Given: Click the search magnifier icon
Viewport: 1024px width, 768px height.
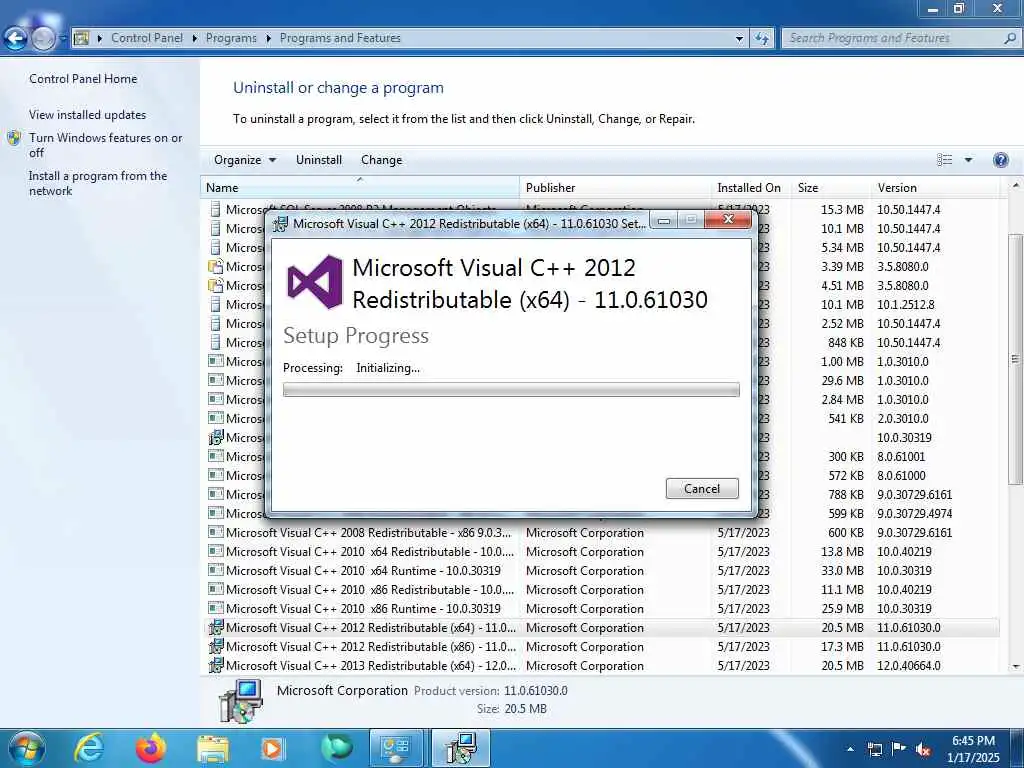Looking at the screenshot, I should (1010, 38).
